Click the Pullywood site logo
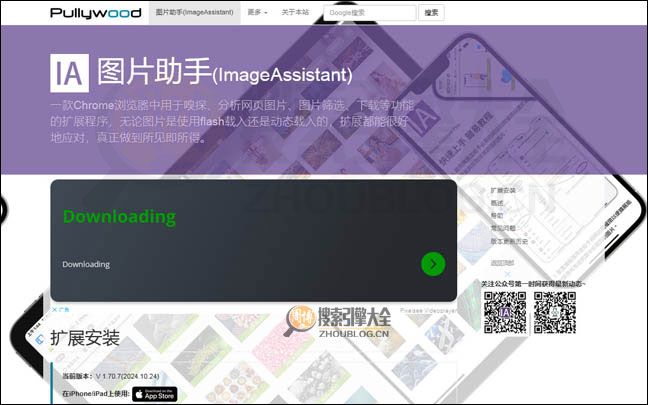Viewport: 648px width, 405px height. tap(95, 13)
